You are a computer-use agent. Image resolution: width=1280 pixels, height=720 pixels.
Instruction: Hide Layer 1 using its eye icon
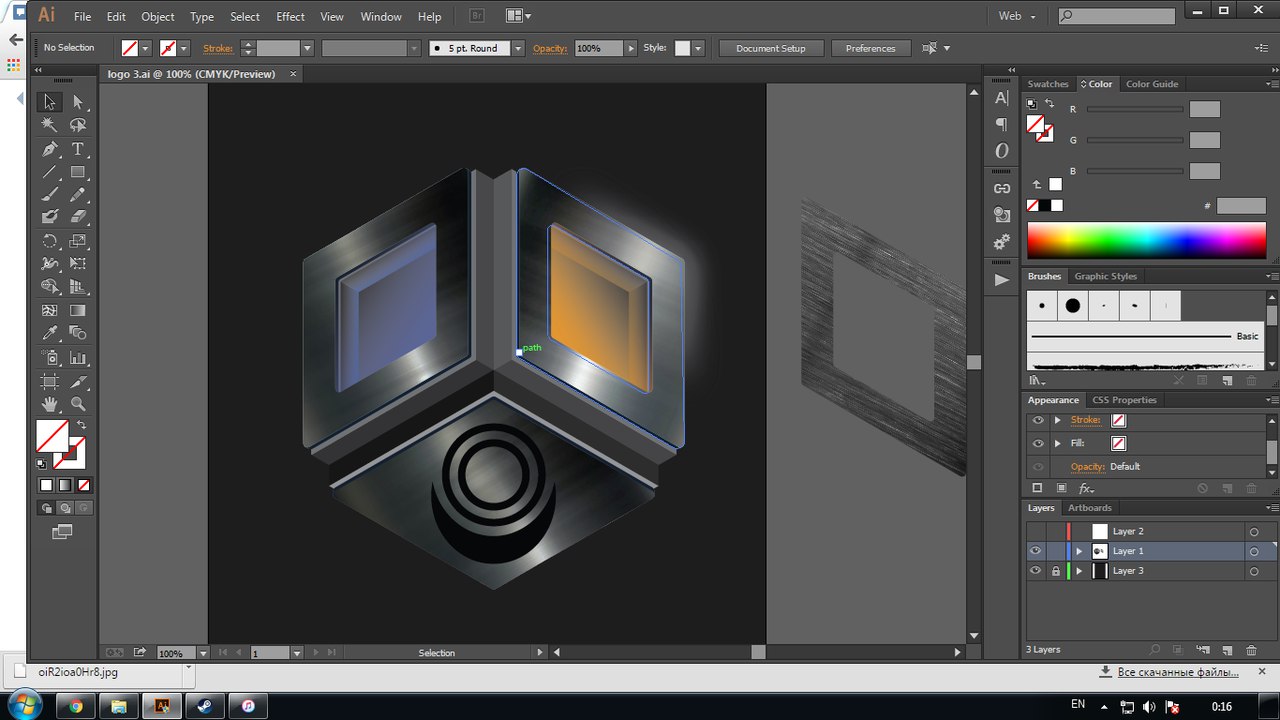1036,551
